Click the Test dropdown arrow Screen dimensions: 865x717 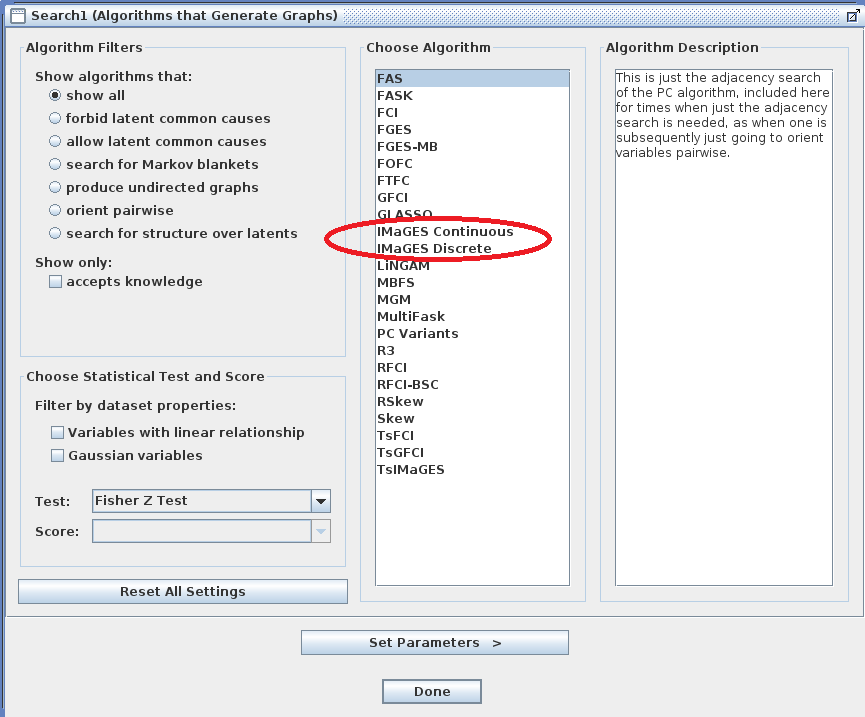tap(321, 501)
